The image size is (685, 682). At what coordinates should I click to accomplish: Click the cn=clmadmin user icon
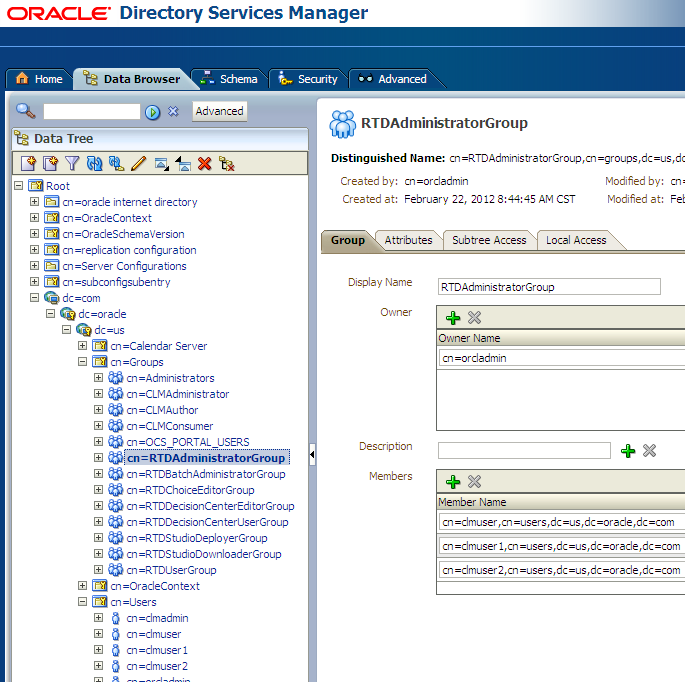(x=115, y=618)
